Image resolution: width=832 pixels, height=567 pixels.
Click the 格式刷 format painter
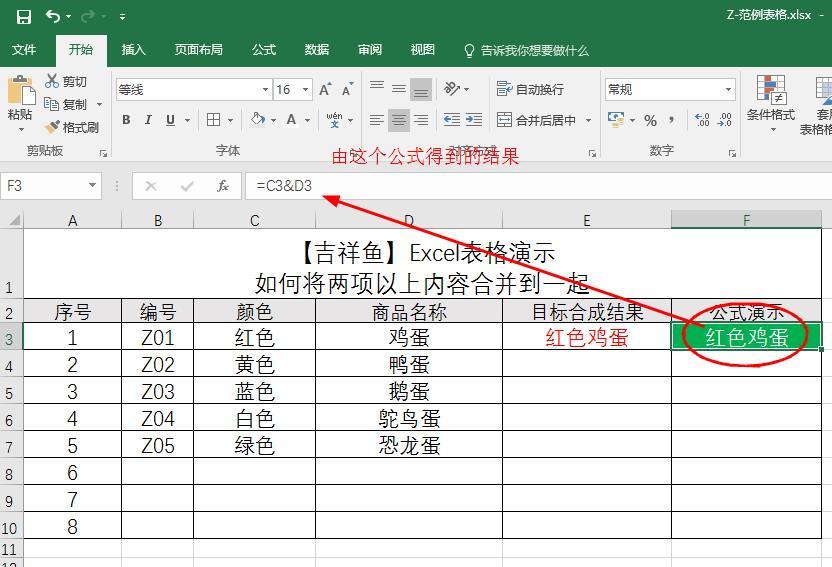click(72, 127)
